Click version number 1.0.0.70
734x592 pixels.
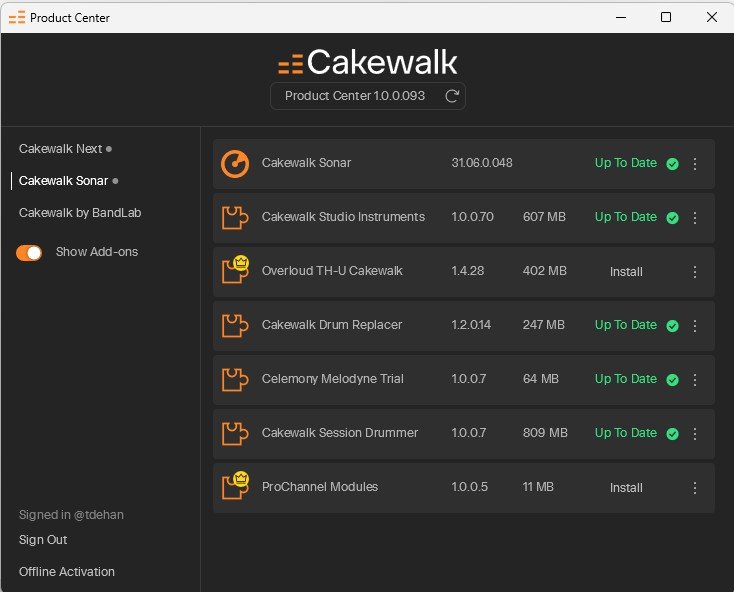coord(472,217)
